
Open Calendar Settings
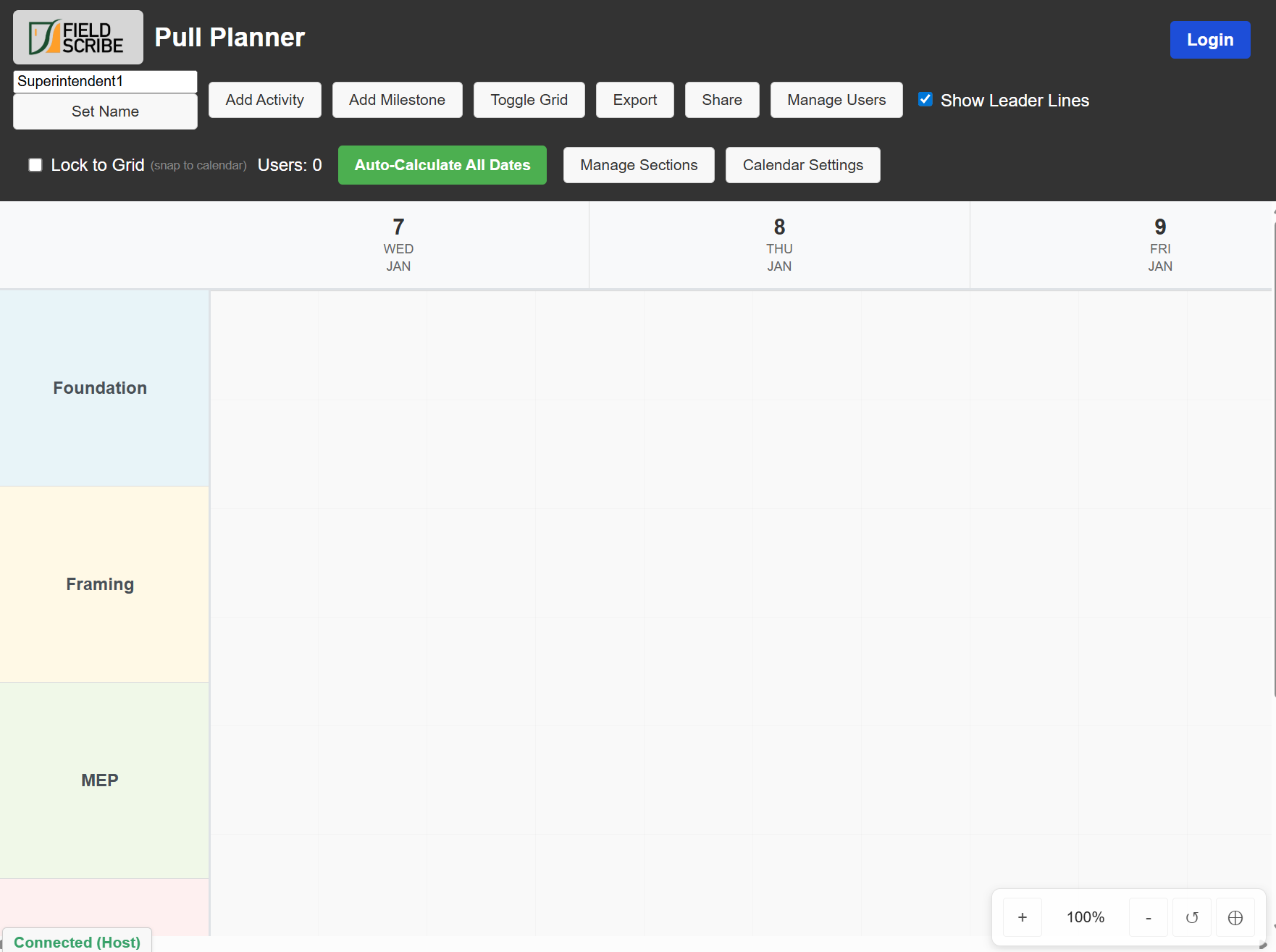click(x=802, y=165)
